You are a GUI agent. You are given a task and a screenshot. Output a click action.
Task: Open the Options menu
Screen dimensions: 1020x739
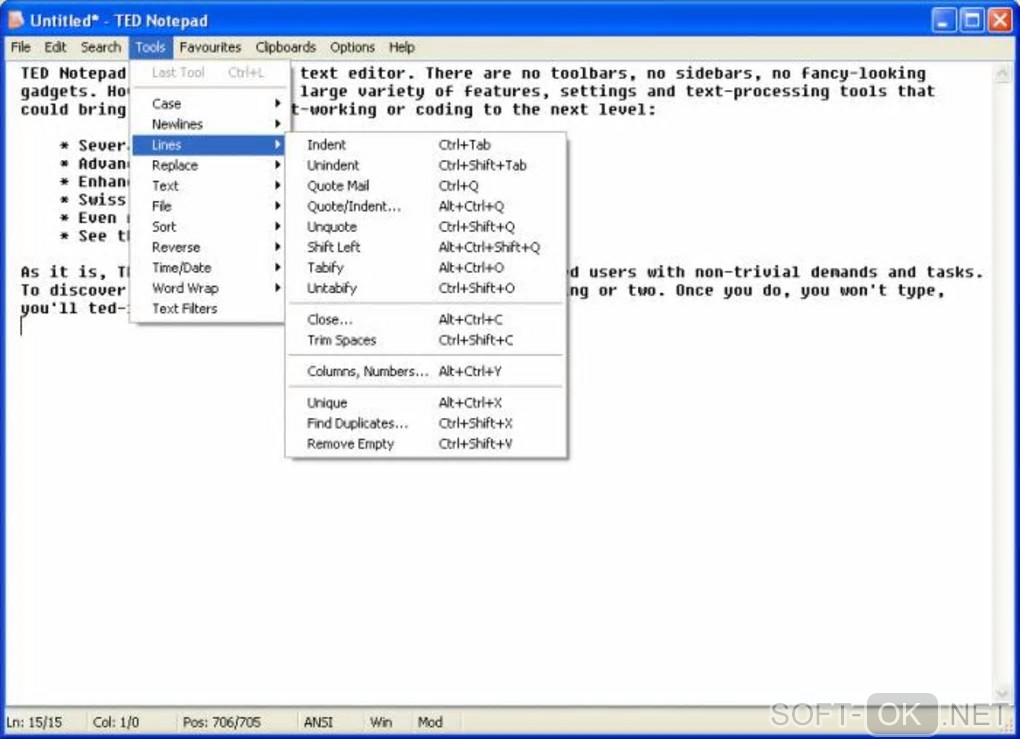352,47
